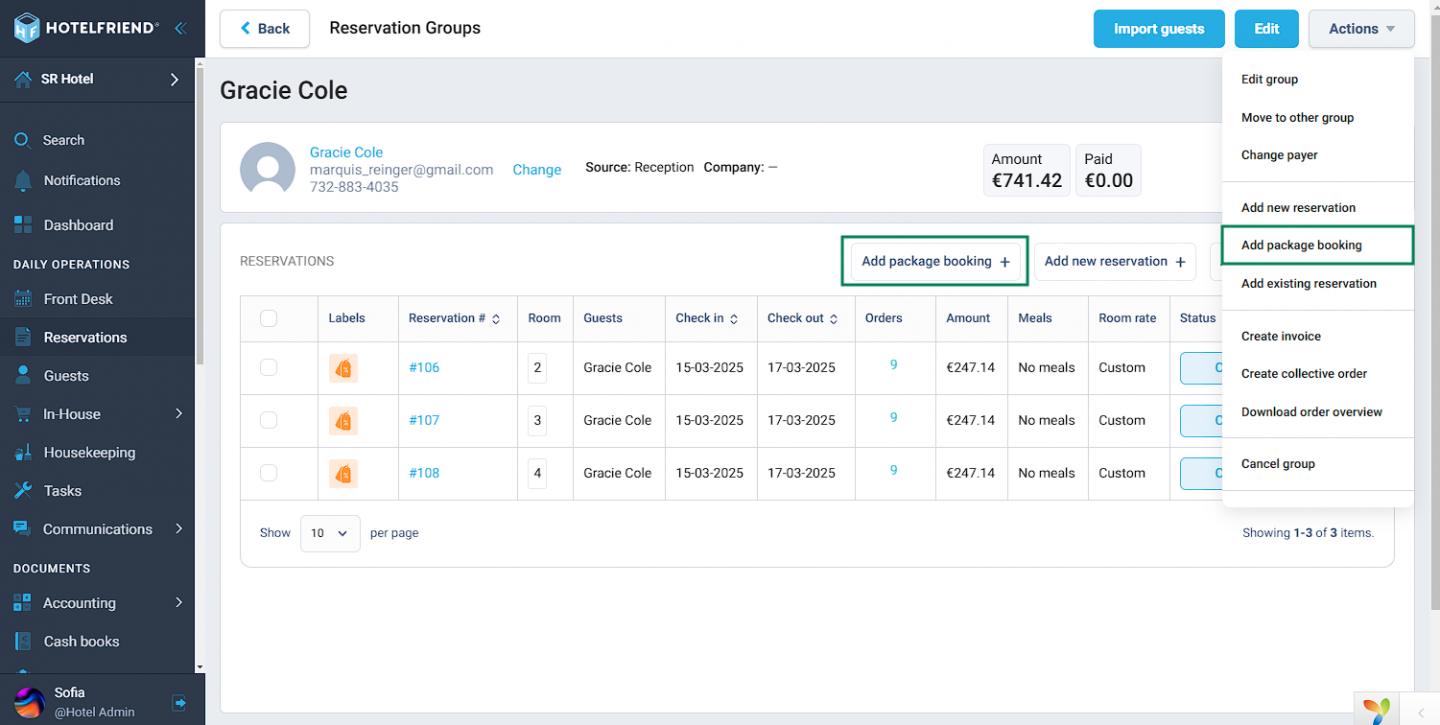Click the Back button
The image size is (1440, 725).
pos(265,29)
